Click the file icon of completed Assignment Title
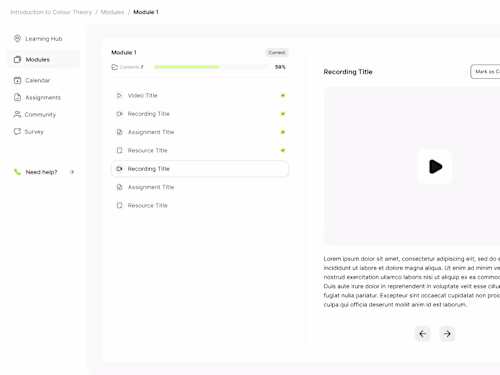Image resolution: width=500 pixels, height=375 pixels. [x=119, y=132]
